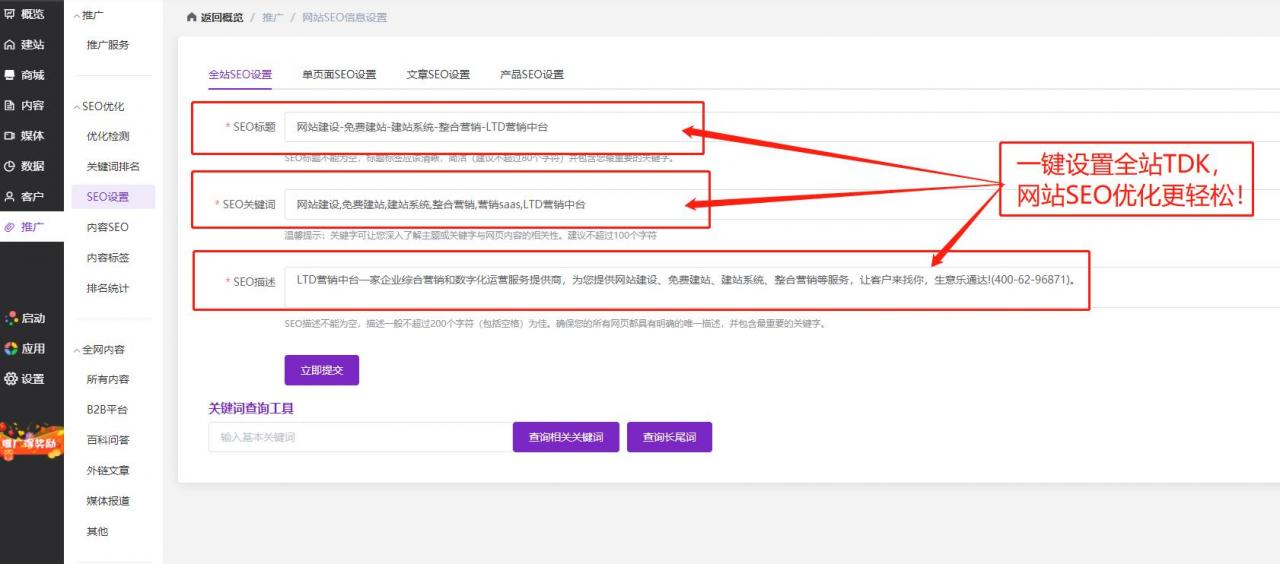Screen dimensions: 1280x564
Task: Click the 推广有奖励 promo banner
Action: (31, 441)
